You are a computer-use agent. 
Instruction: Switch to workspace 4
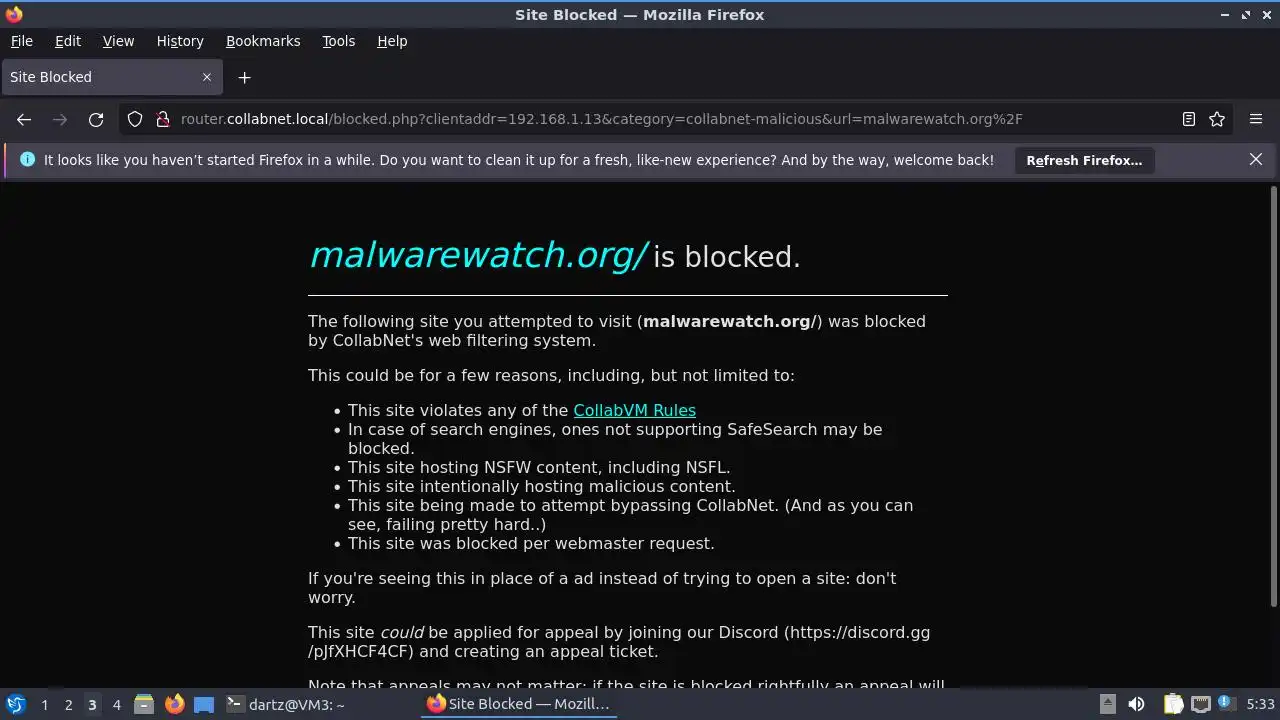(x=116, y=704)
